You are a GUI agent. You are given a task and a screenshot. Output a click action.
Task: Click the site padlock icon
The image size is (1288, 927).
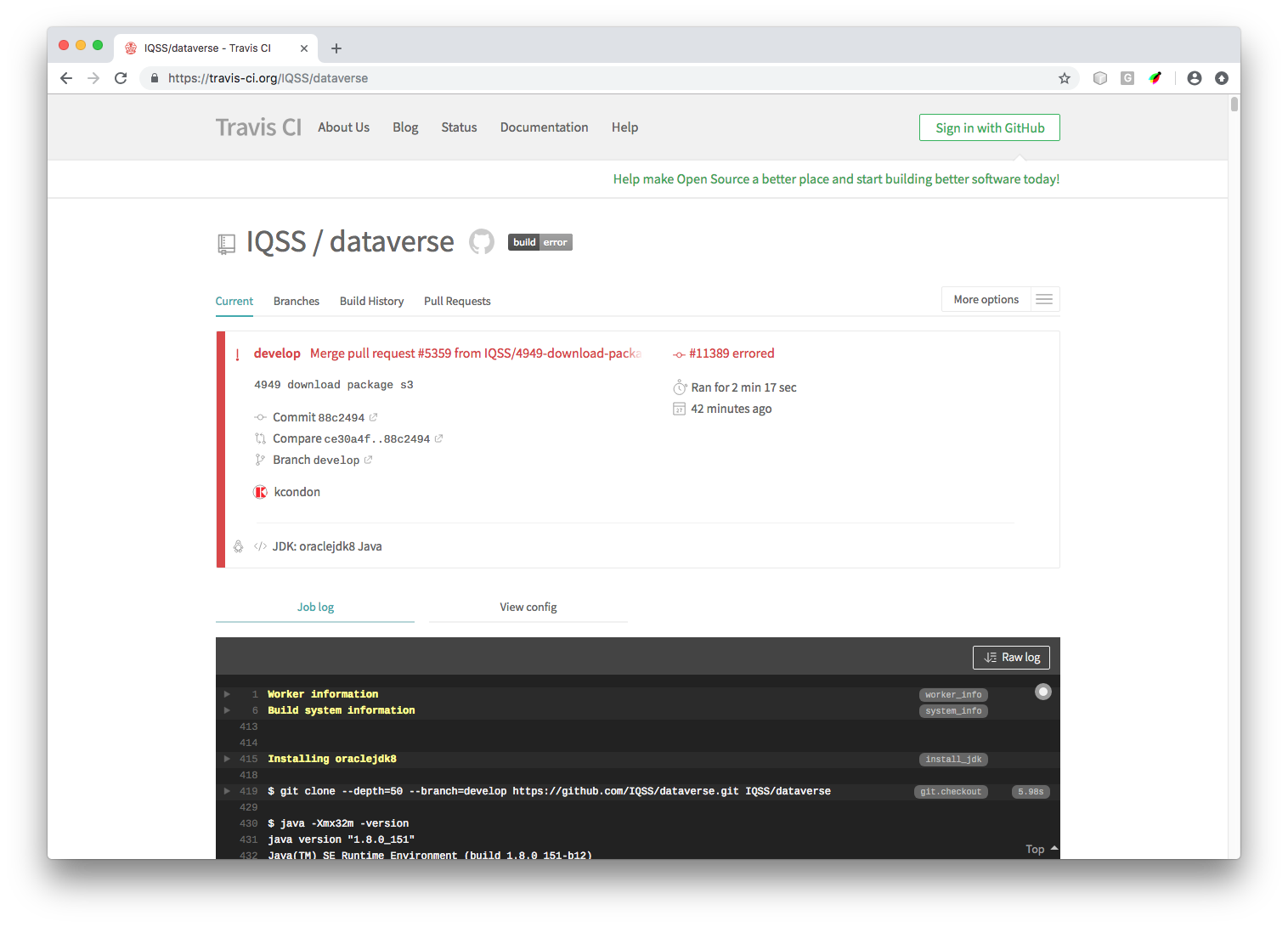pyautogui.click(x=154, y=78)
